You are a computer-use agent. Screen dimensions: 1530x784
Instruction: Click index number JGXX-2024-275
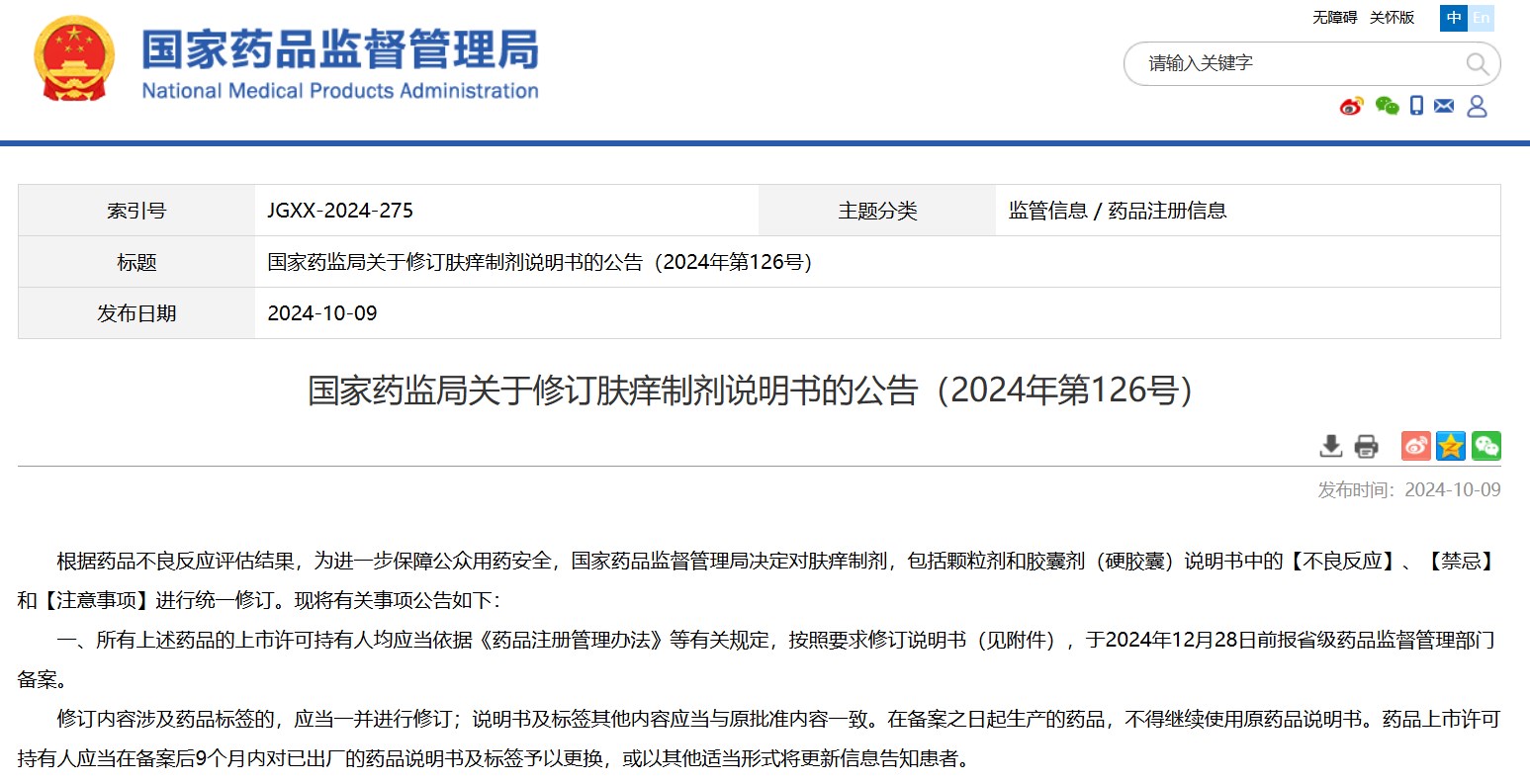pyautogui.click(x=340, y=211)
